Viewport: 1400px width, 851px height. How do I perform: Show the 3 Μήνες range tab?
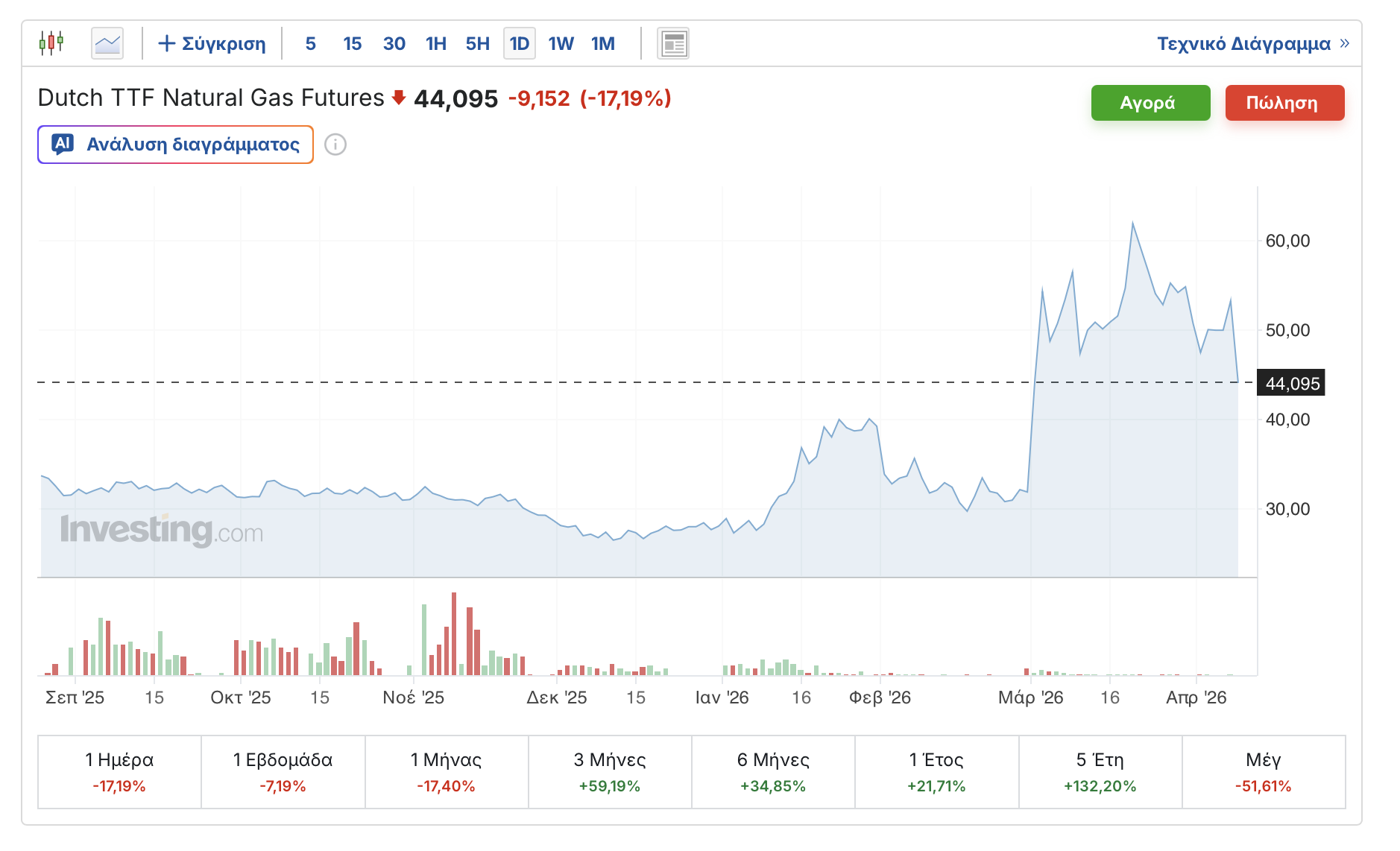[x=610, y=771]
